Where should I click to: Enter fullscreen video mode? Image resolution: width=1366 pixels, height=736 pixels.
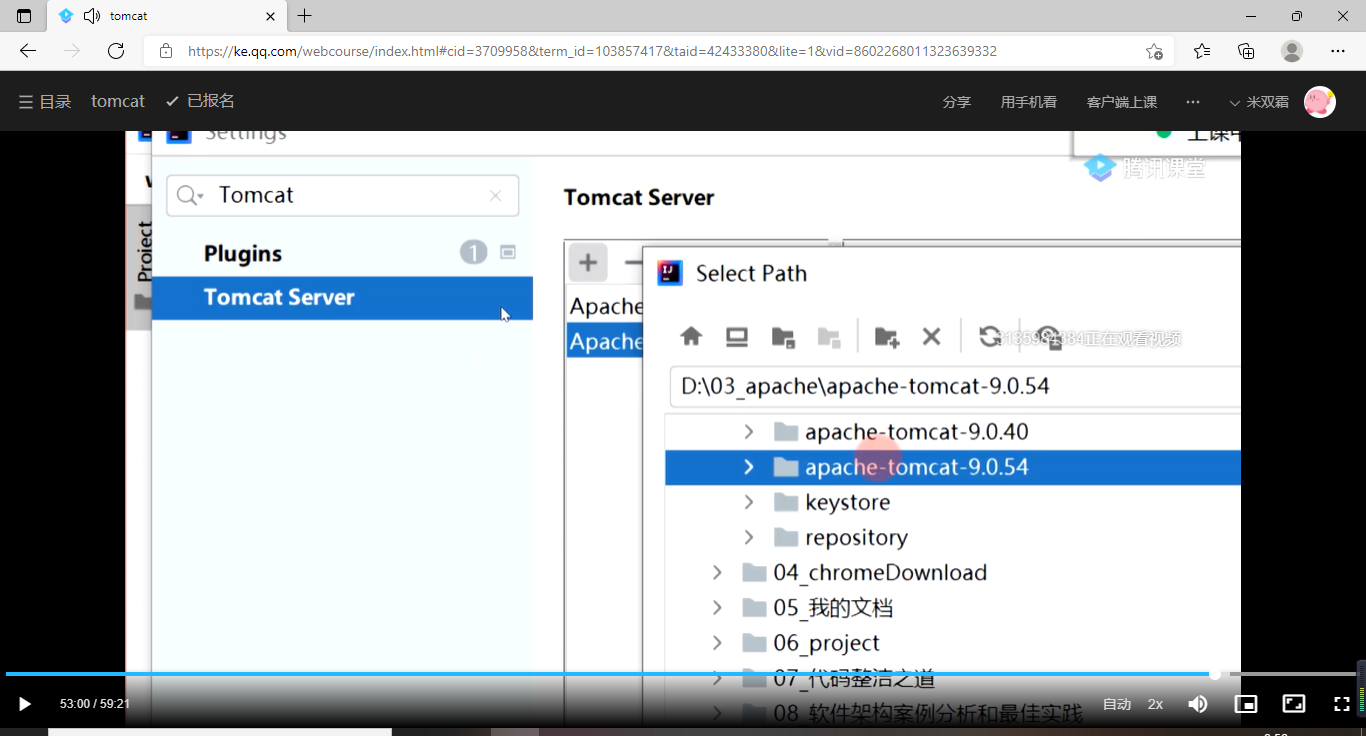coord(1342,704)
